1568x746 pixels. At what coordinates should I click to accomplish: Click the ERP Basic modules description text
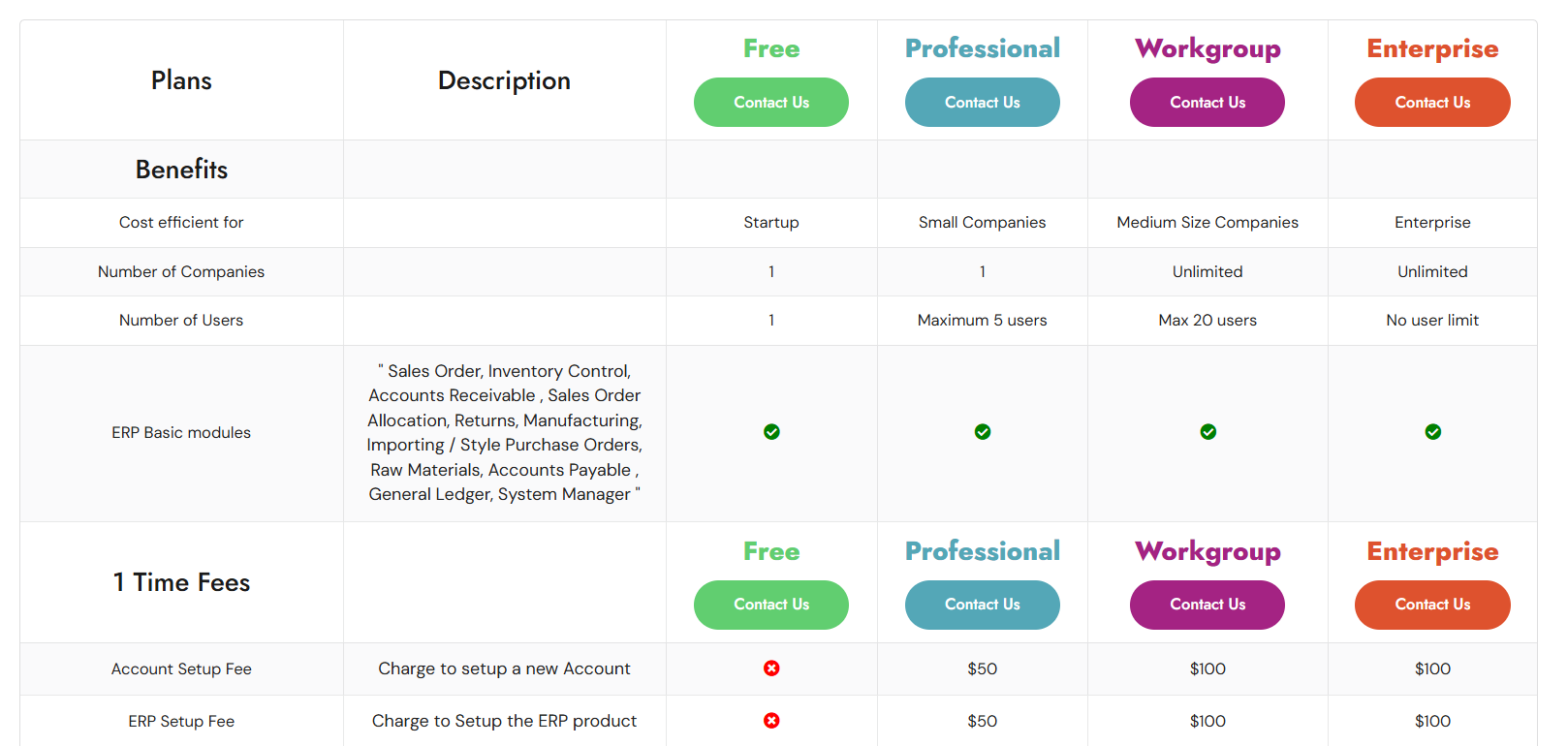(504, 433)
